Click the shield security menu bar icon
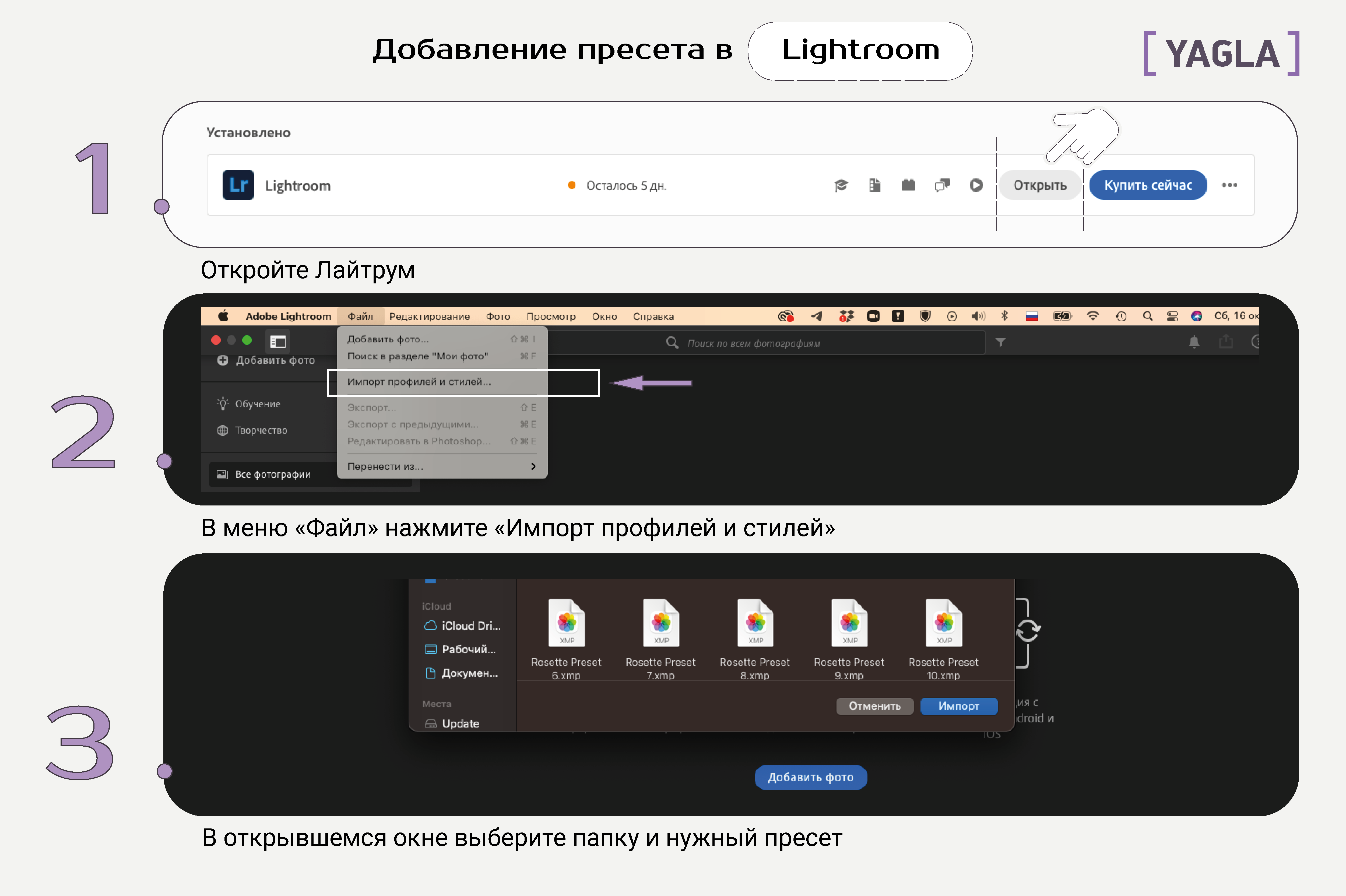This screenshot has width=1346, height=896. pos(925,316)
